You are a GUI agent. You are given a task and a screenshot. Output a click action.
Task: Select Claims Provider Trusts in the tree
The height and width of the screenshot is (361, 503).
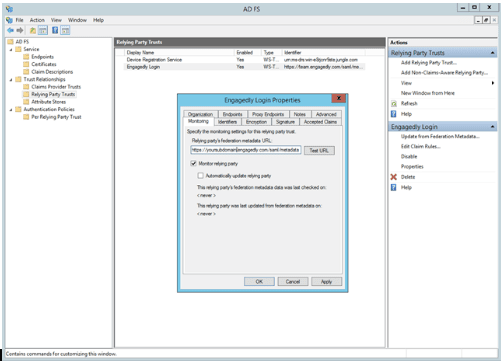tap(56, 87)
